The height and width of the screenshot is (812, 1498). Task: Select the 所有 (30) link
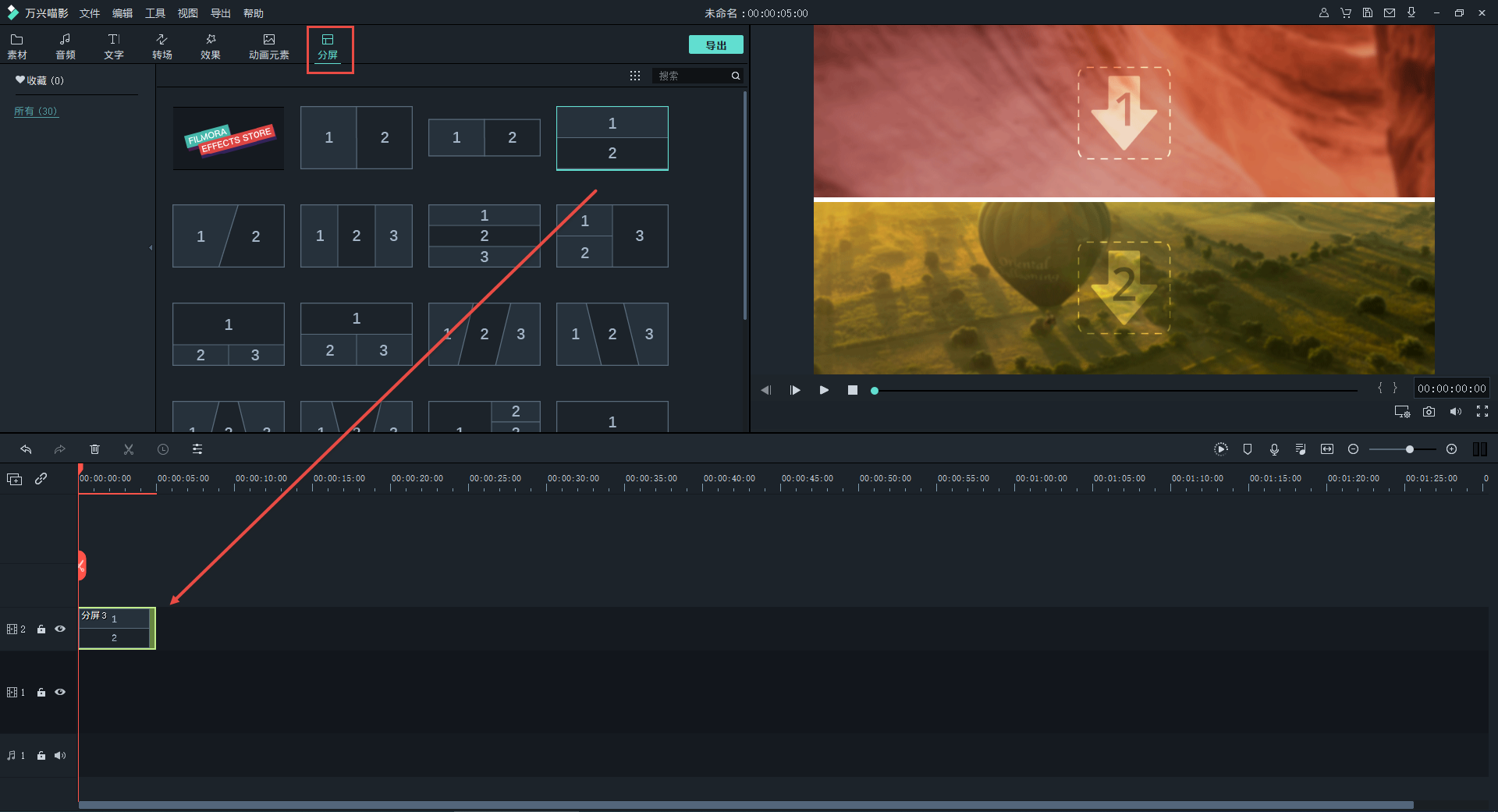tap(36, 112)
